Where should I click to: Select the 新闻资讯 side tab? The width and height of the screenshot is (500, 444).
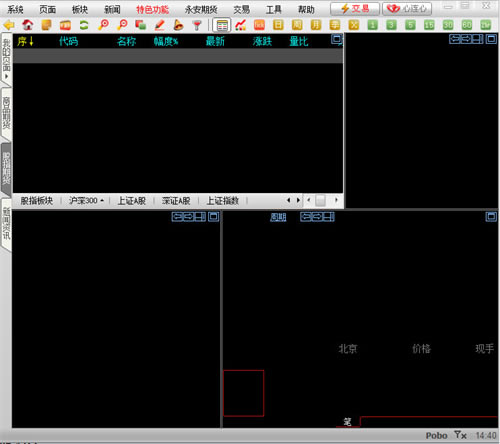pos(7,224)
